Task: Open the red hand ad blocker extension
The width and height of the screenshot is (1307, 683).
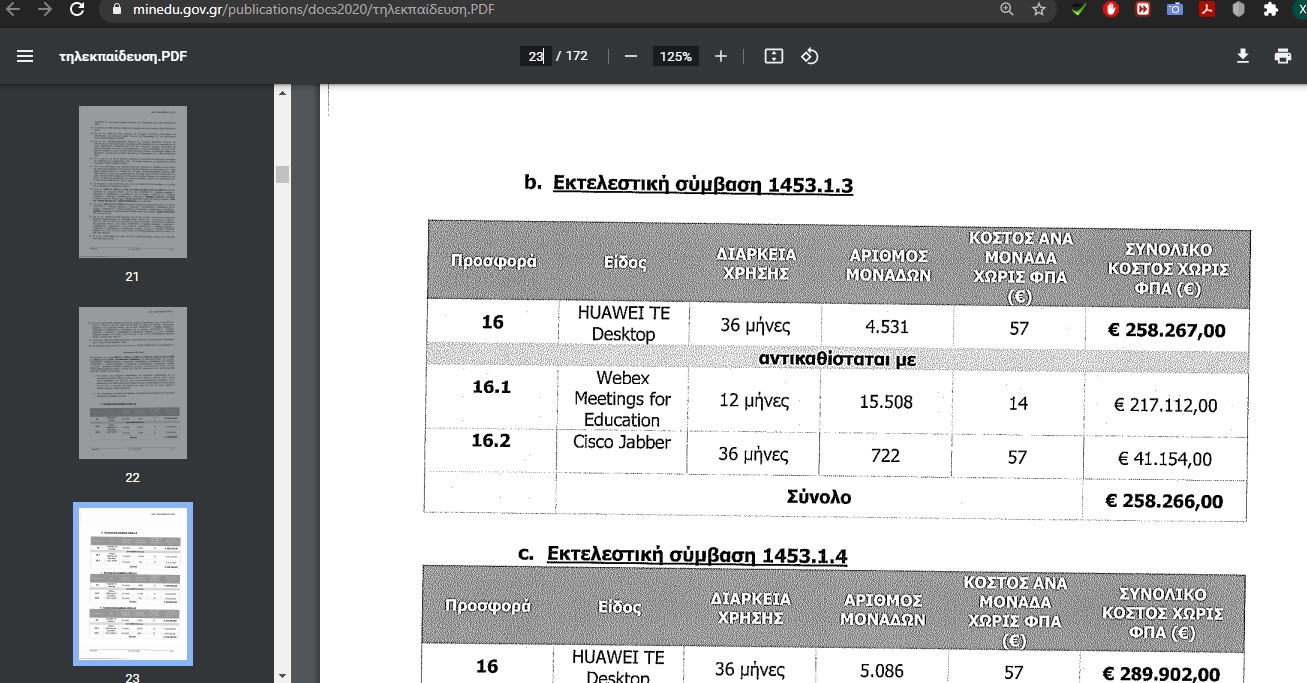Action: [1110, 9]
